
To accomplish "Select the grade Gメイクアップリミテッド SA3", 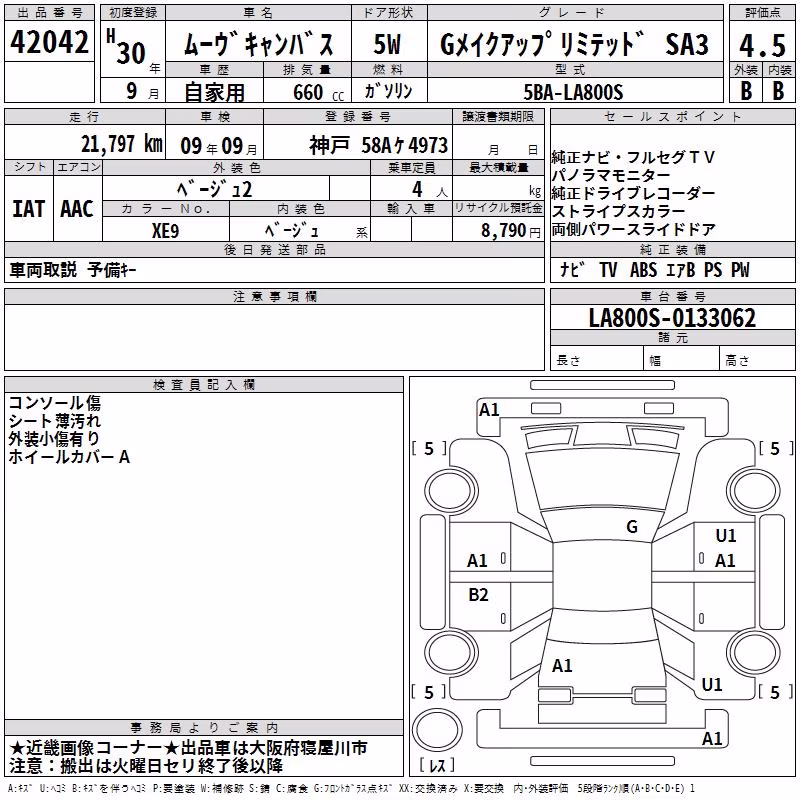I will (x=574, y=44).
